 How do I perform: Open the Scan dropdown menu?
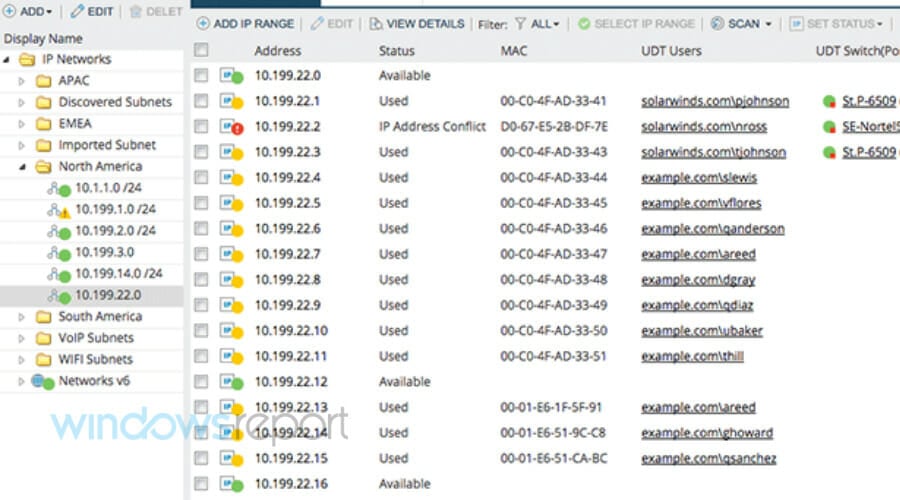click(x=741, y=23)
